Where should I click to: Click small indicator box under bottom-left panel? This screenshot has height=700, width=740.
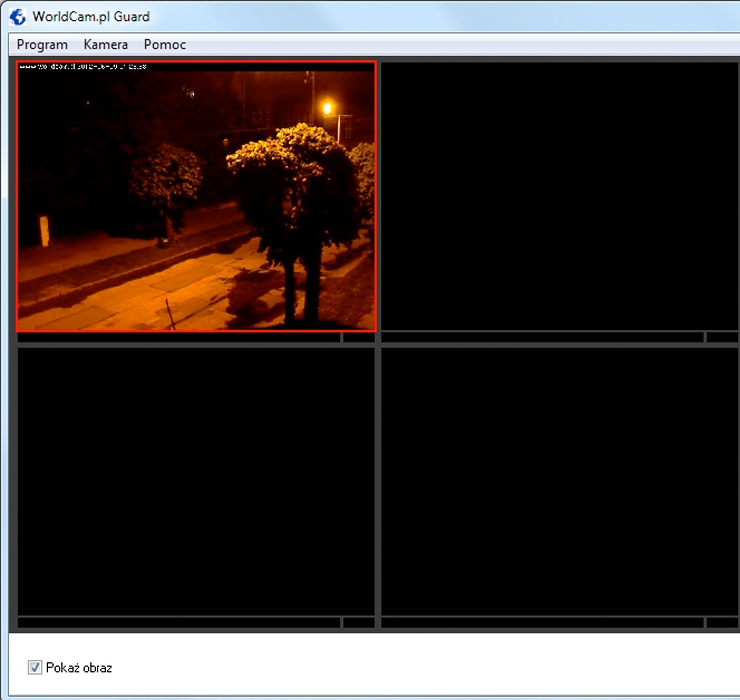[x=359, y=623]
